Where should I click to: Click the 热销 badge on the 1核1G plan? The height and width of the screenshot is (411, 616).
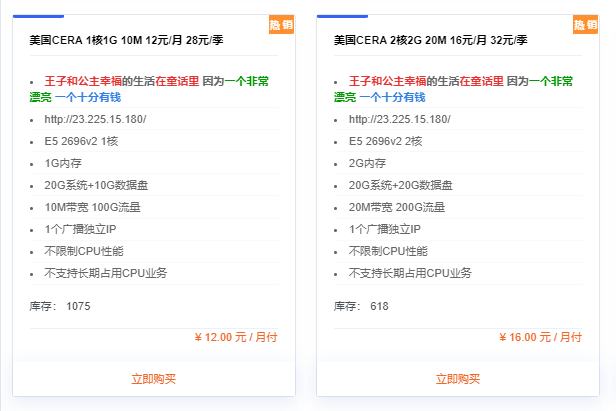click(x=281, y=25)
